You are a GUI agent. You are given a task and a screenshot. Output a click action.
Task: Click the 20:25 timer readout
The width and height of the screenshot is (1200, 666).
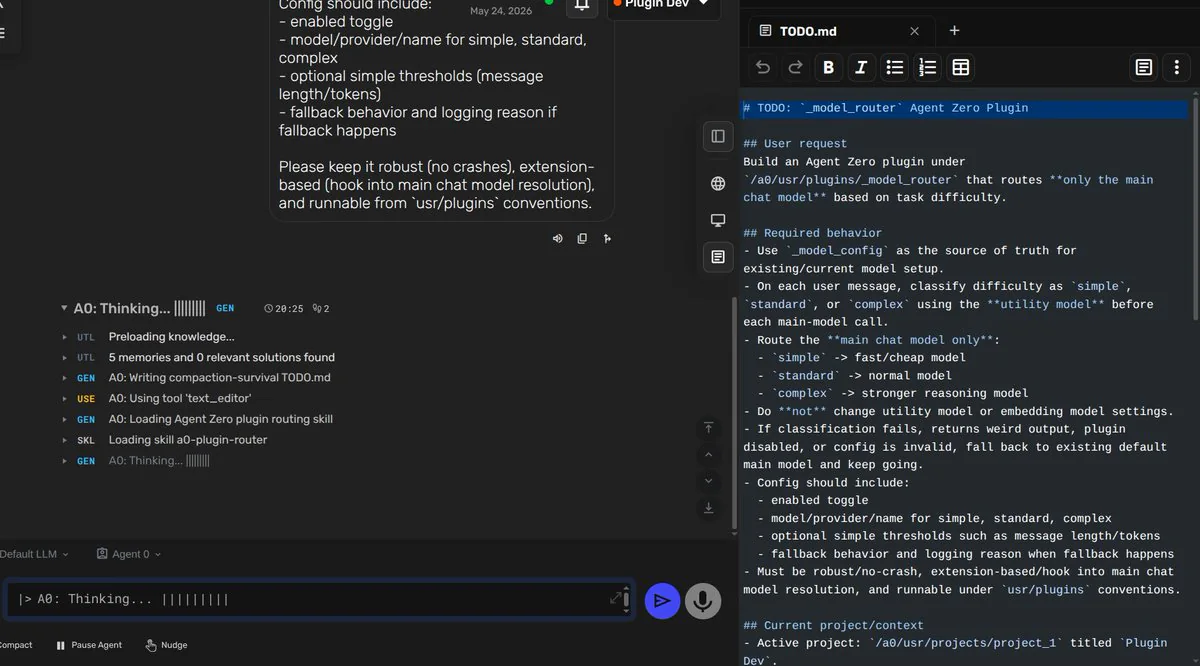[x=283, y=309]
